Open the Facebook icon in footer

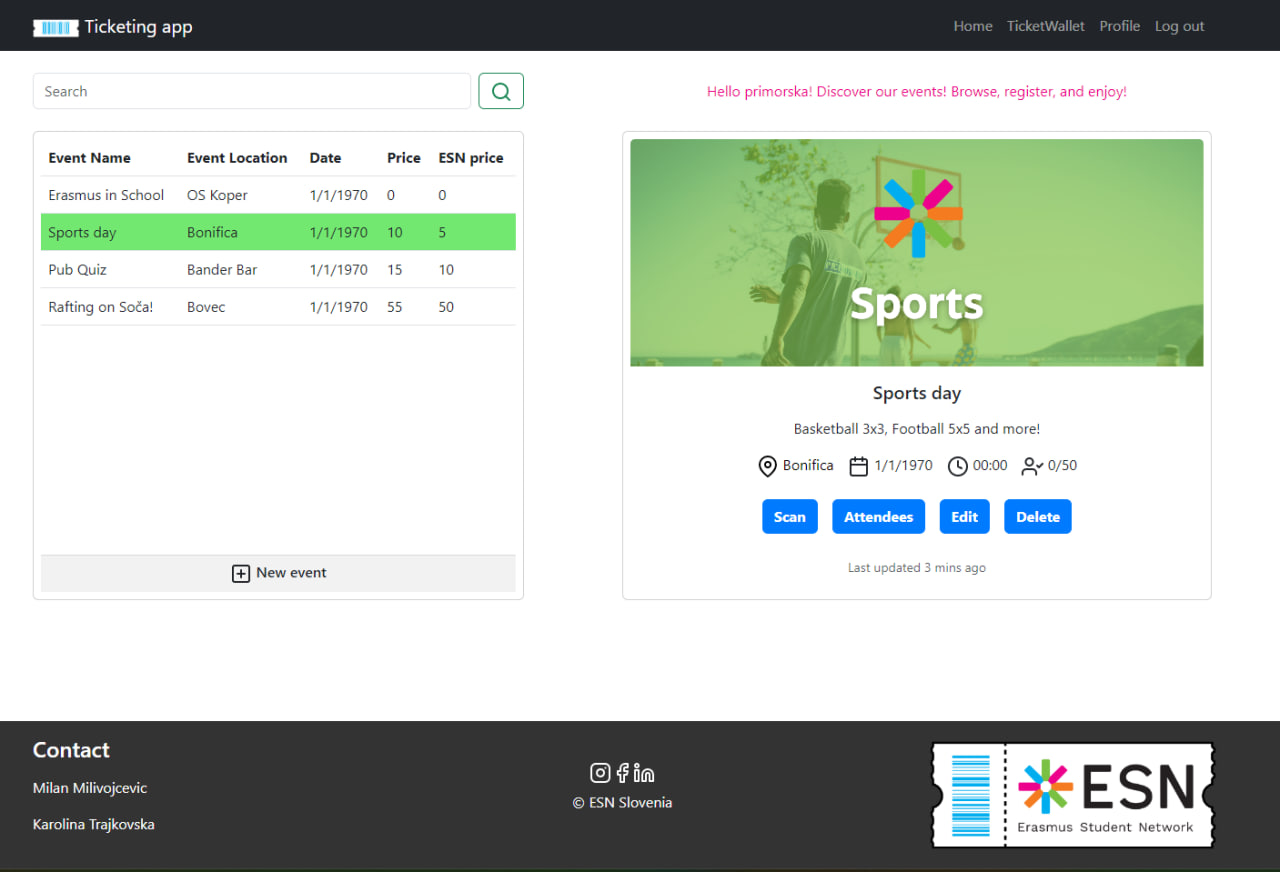623,772
